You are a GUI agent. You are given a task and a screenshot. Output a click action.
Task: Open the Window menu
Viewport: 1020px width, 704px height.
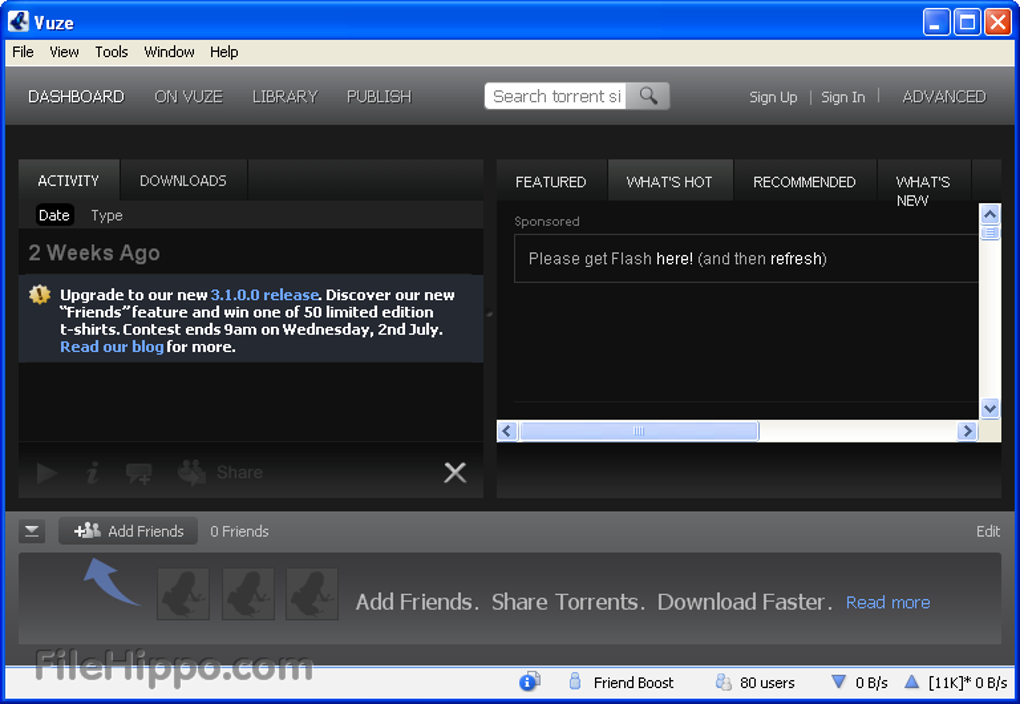(x=169, y=52)
